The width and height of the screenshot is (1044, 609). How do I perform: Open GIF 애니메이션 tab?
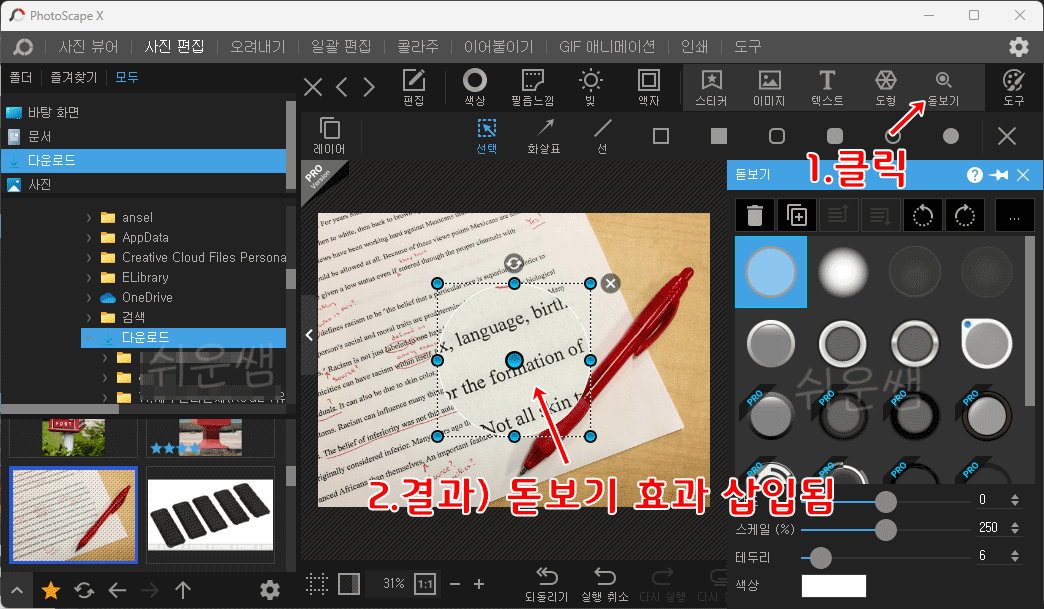607,47
